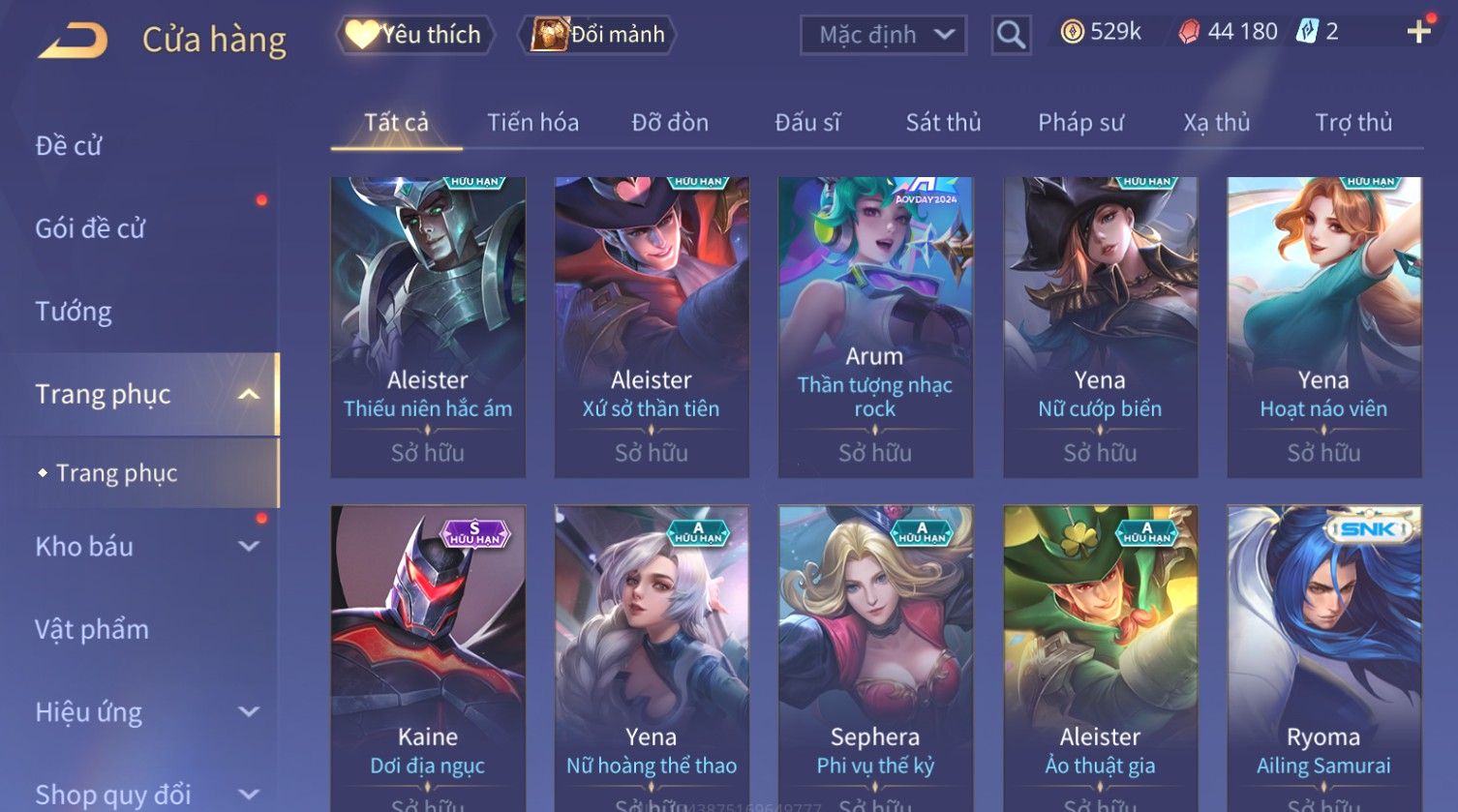Select the Ryoma Ailing Samurai skin card
This screenshot has height=812, width=1458.
point(1323,658)
